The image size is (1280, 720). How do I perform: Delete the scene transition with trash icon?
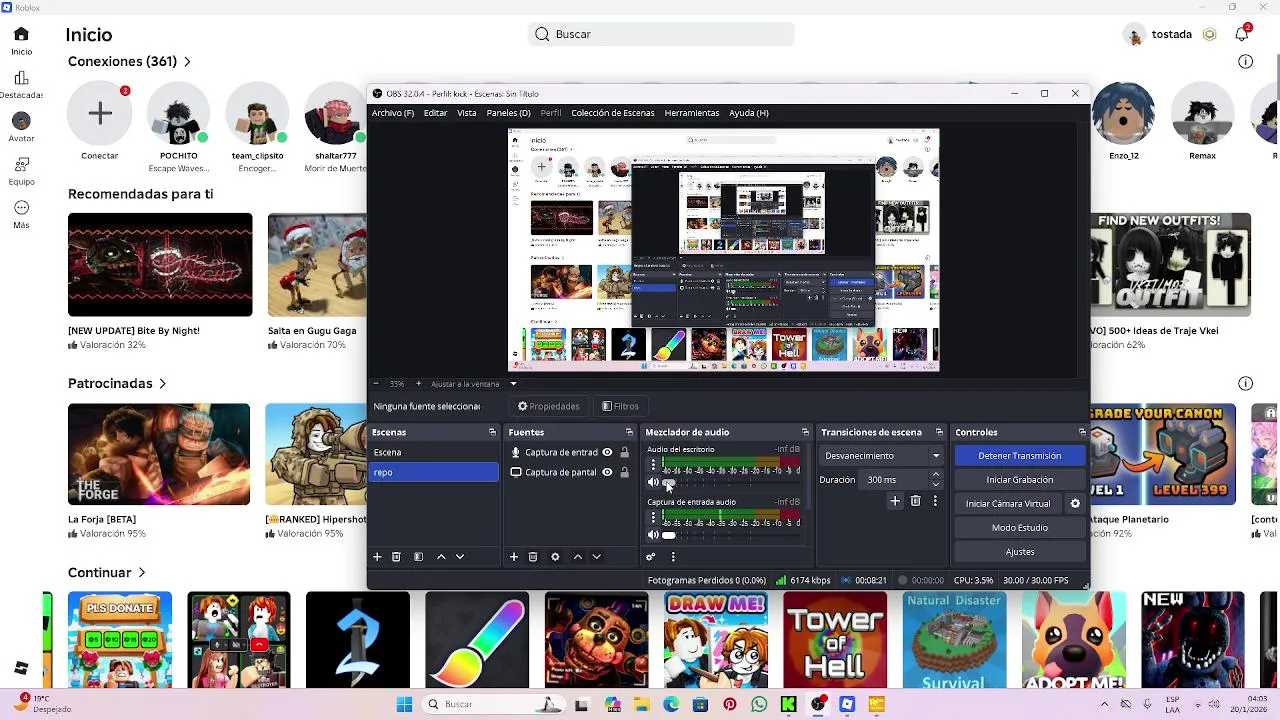(915, 501)
